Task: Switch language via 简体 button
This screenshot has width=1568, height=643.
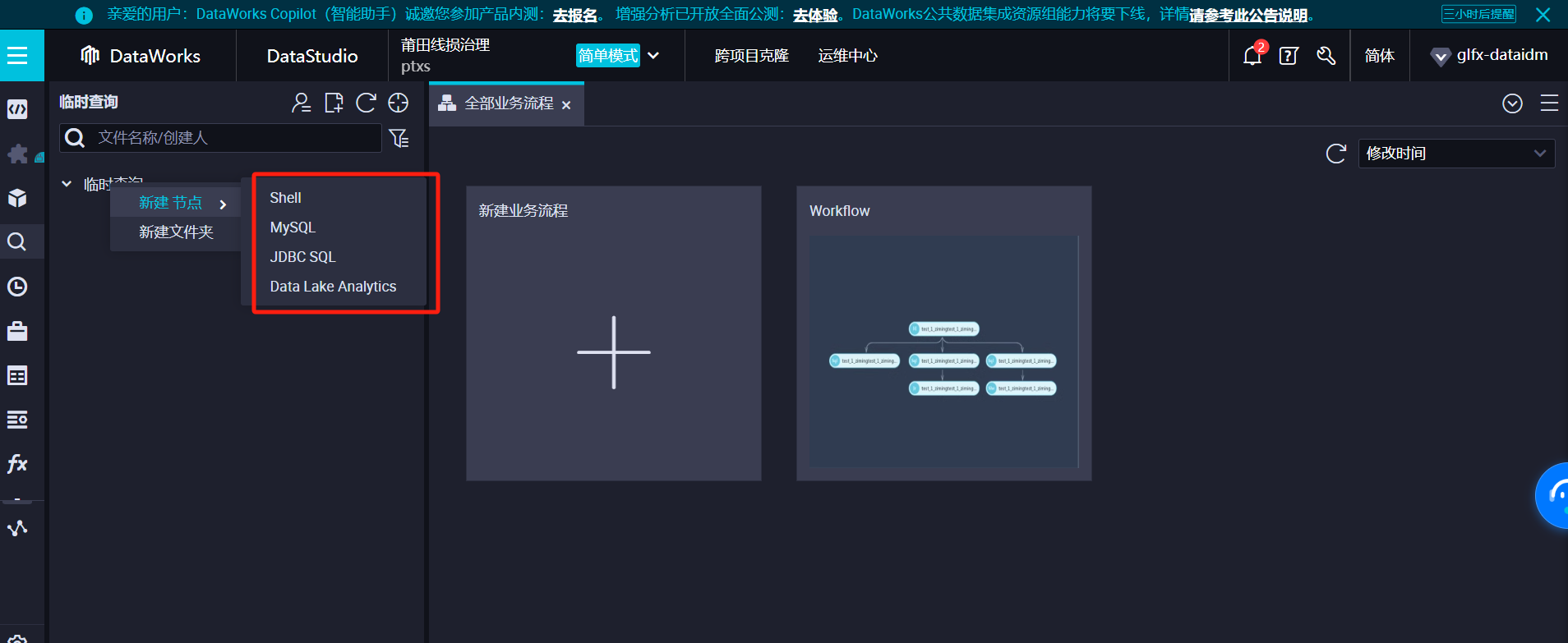Action: [x=1380, y=56]
